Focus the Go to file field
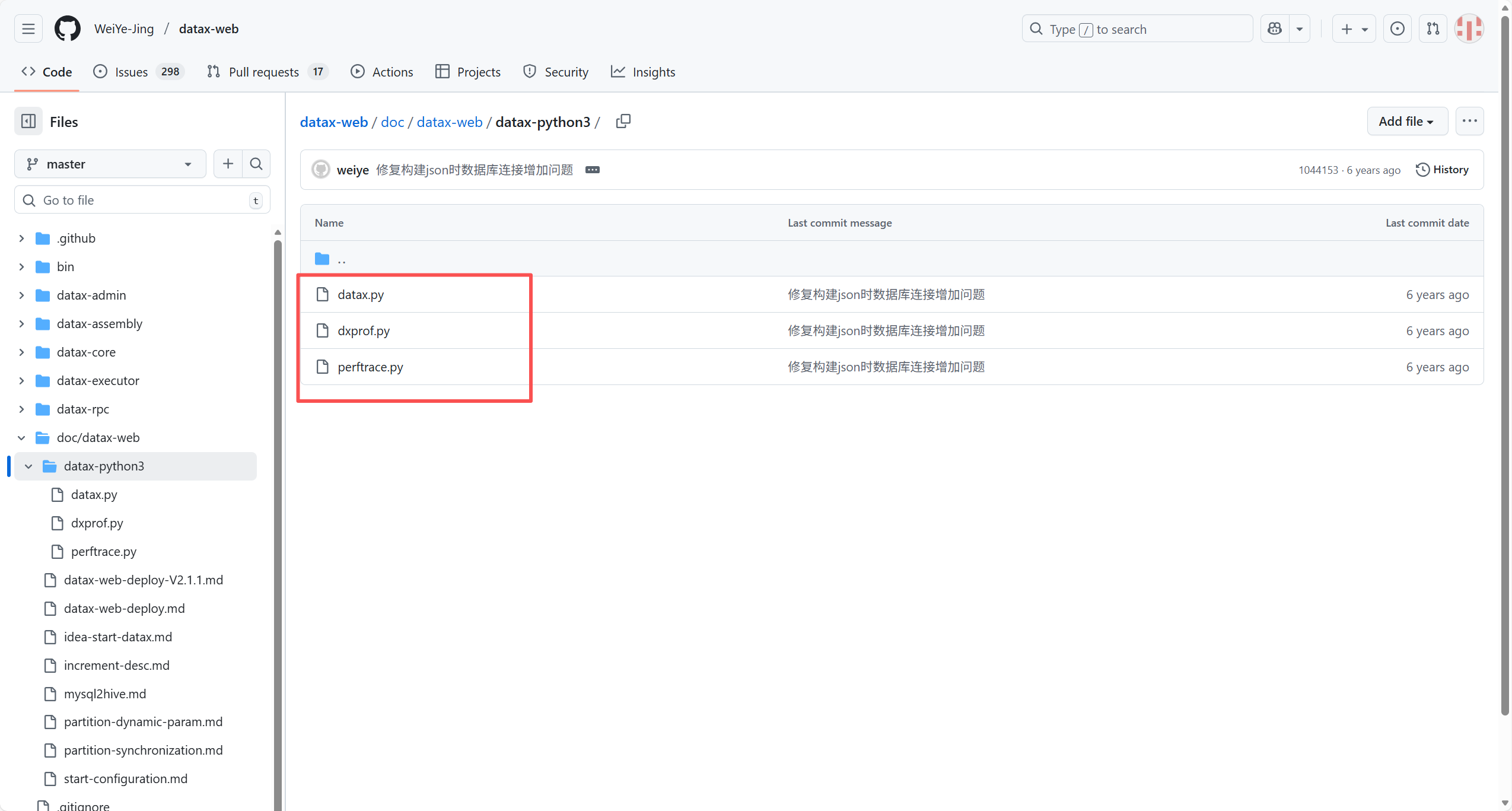 point(142,201)
